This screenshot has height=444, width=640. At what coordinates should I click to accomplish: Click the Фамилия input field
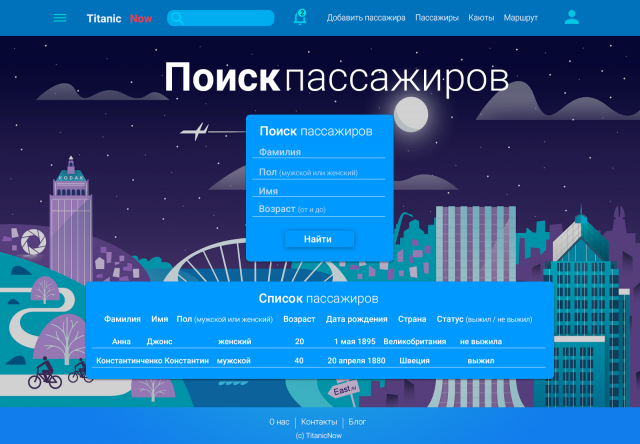click(319, 152)
